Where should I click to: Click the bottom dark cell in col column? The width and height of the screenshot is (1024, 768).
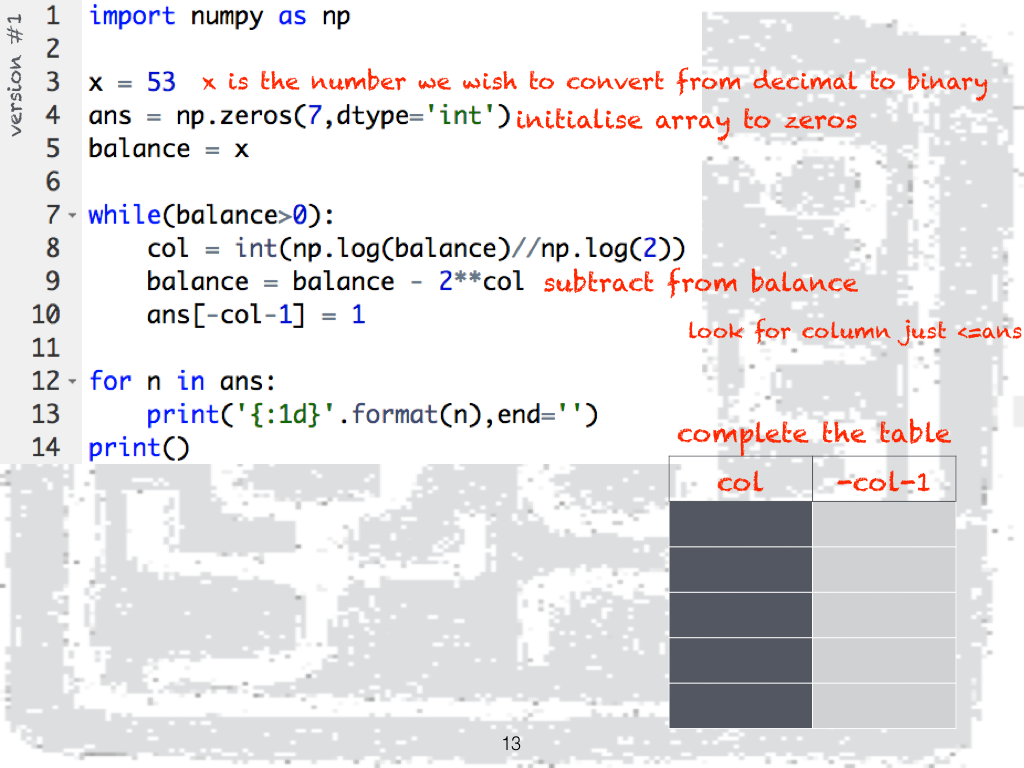click(740, 705)
